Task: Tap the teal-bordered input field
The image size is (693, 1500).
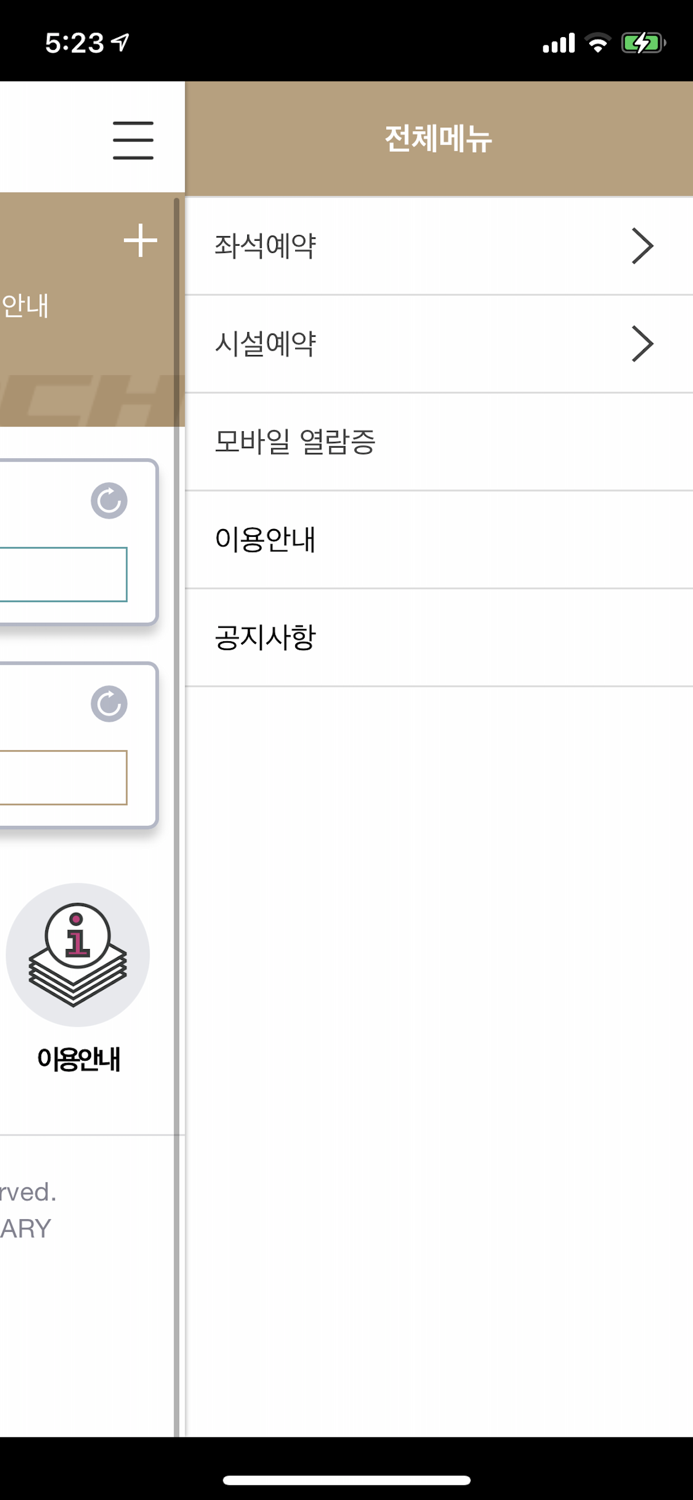Action: pos(60,575)
